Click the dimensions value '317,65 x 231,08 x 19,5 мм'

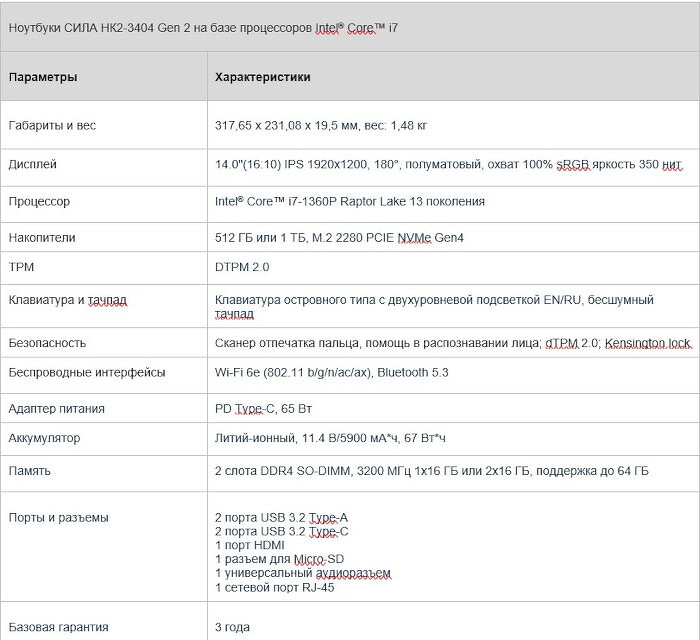pos(286,125)
